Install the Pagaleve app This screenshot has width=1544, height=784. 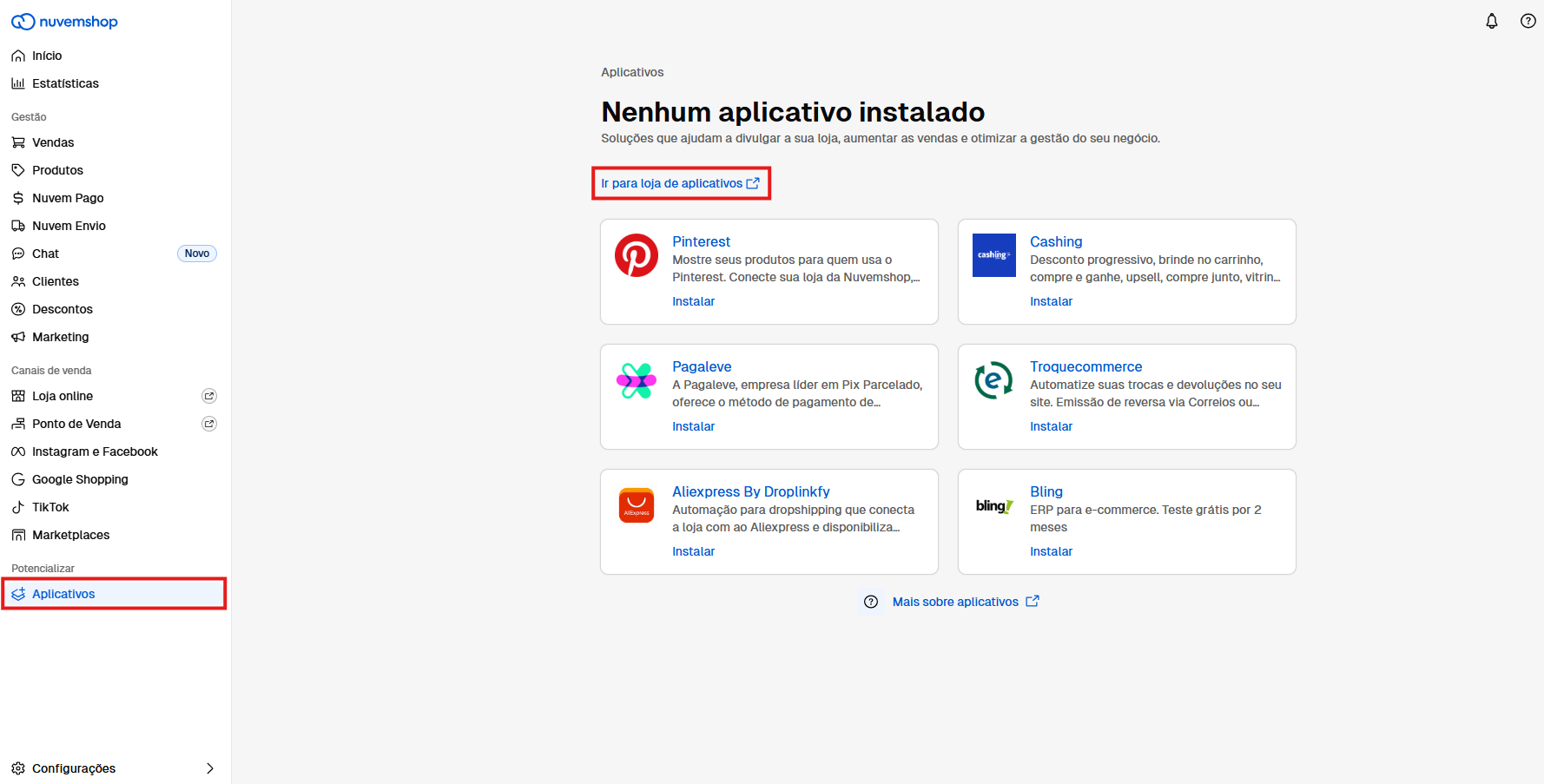tap(693, 426)
